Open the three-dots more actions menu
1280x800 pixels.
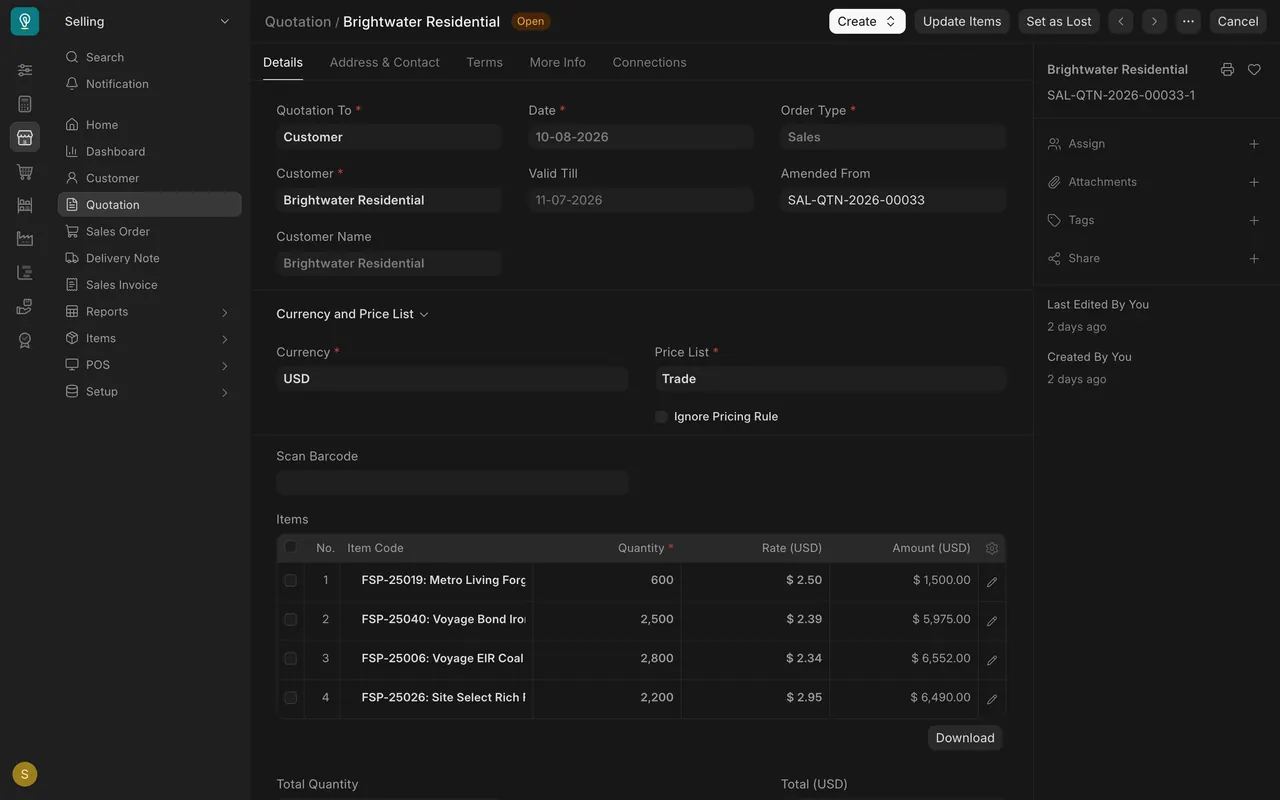click(1188, 21)
